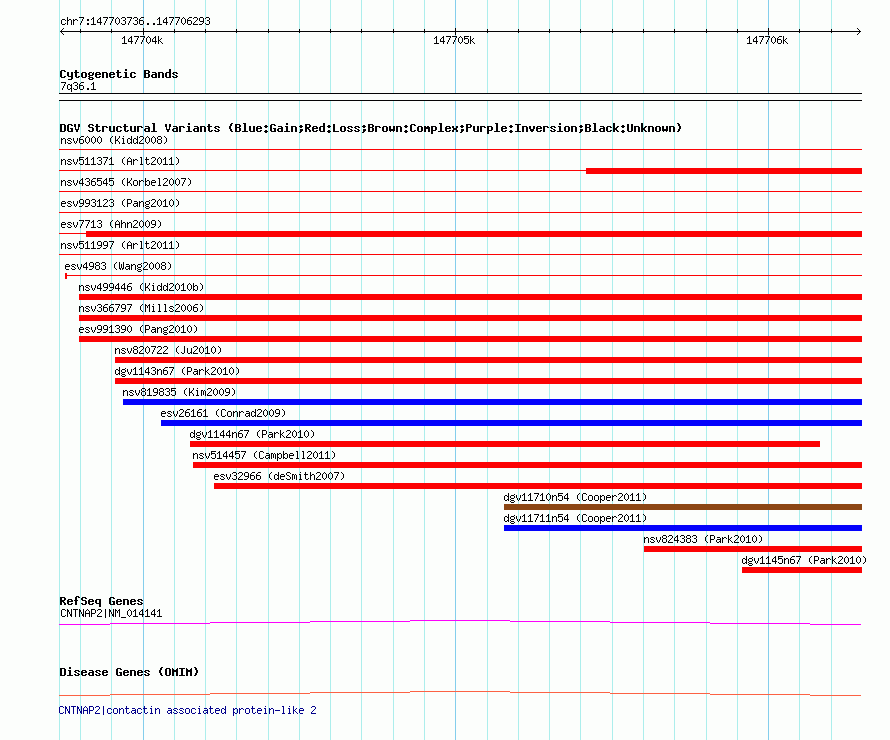Select the brown dgv11710n54 complex variant bar
Screen dimensions: 890x740
(682, 507)
